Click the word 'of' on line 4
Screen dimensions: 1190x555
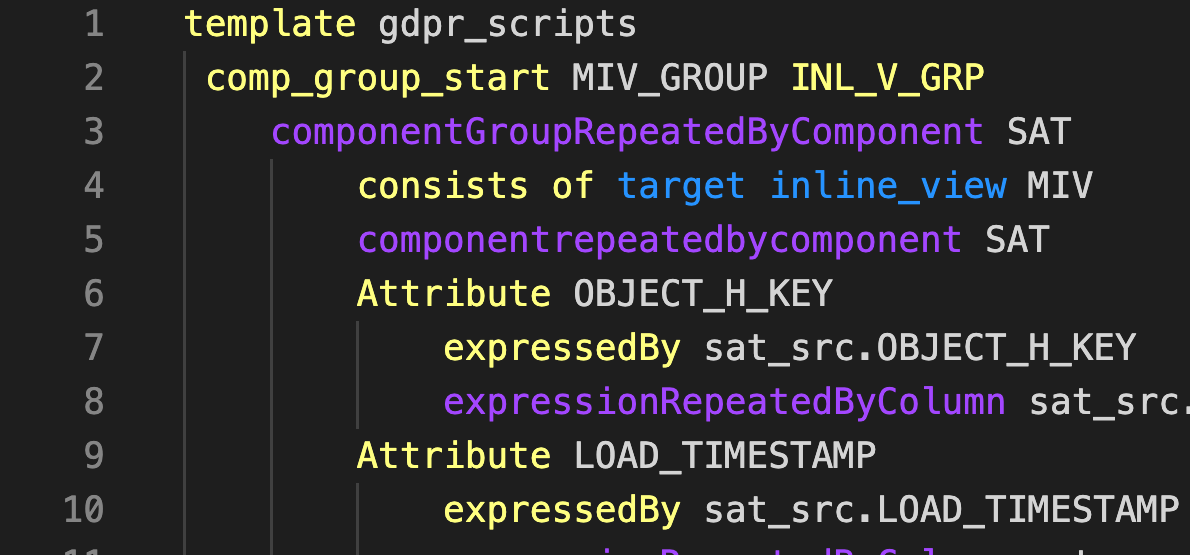pos(573,186)
